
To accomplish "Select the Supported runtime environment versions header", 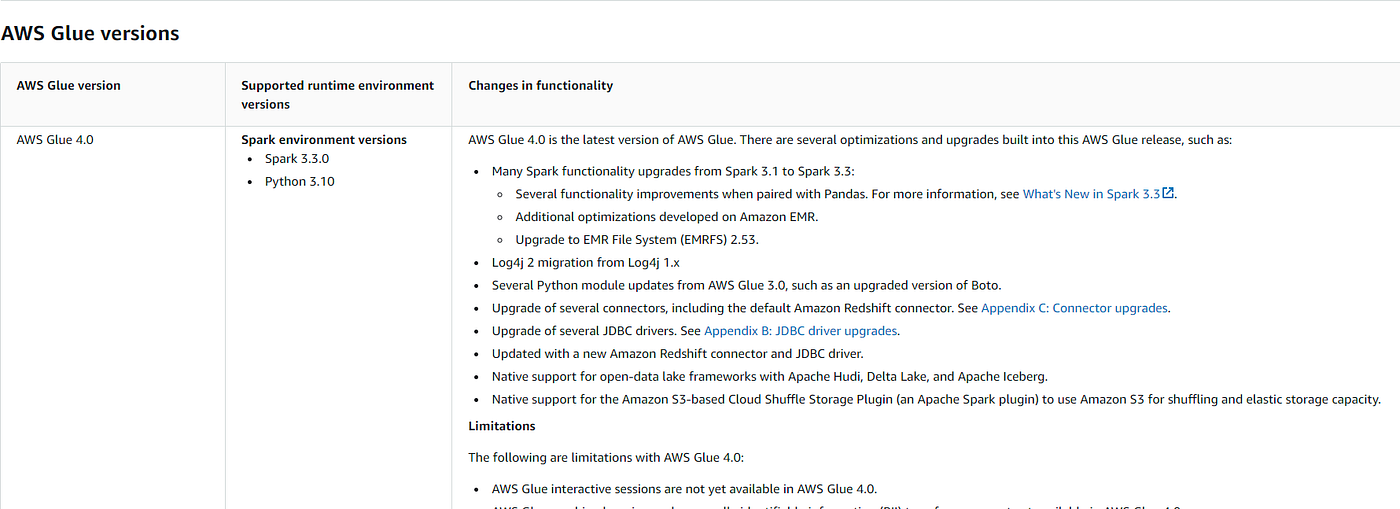I will coord(338,95).
